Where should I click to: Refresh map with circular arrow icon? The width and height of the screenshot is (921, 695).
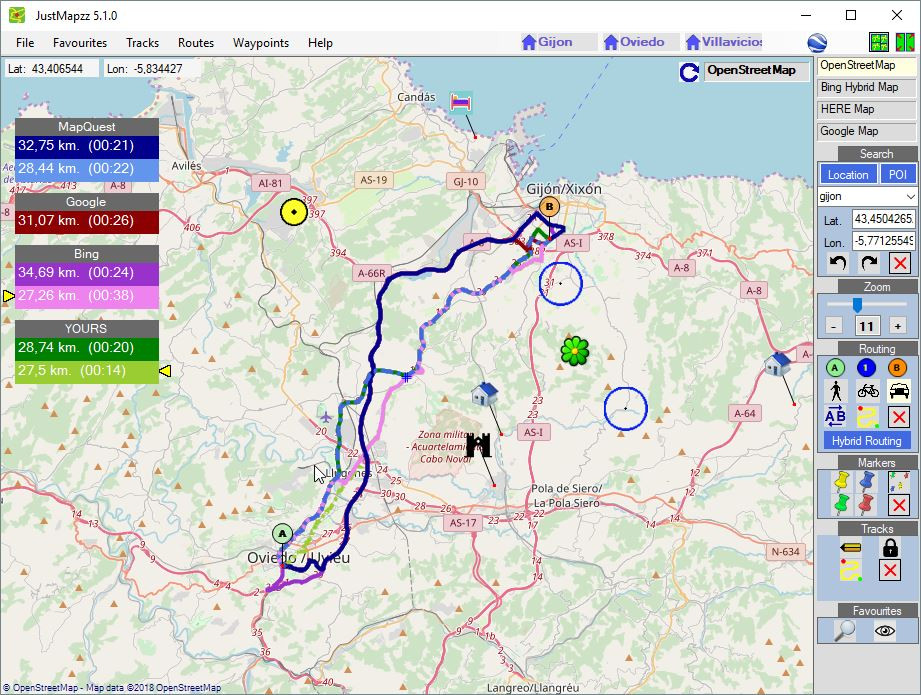click(x=688, y=72)
